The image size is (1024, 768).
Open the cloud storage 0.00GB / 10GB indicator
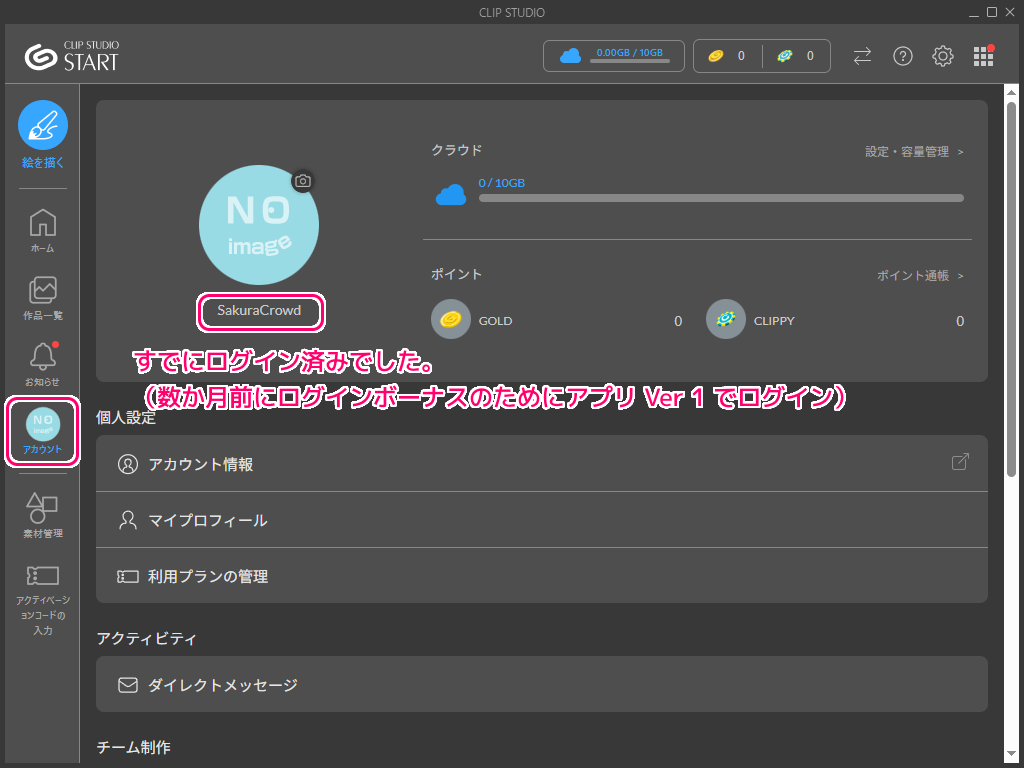pyautogui.click(x=613, y=56)
